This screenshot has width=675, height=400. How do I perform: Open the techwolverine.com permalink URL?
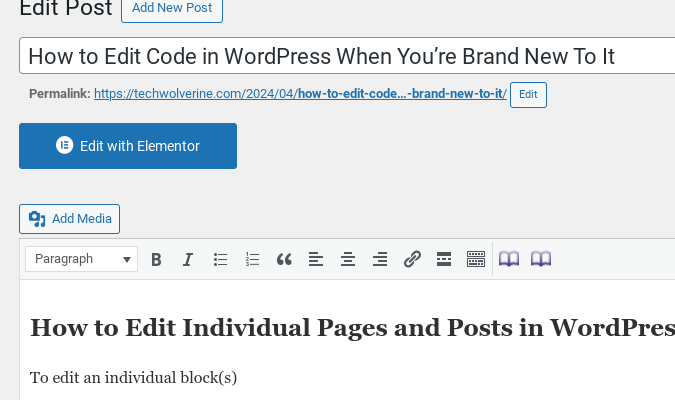coord(300,94)
